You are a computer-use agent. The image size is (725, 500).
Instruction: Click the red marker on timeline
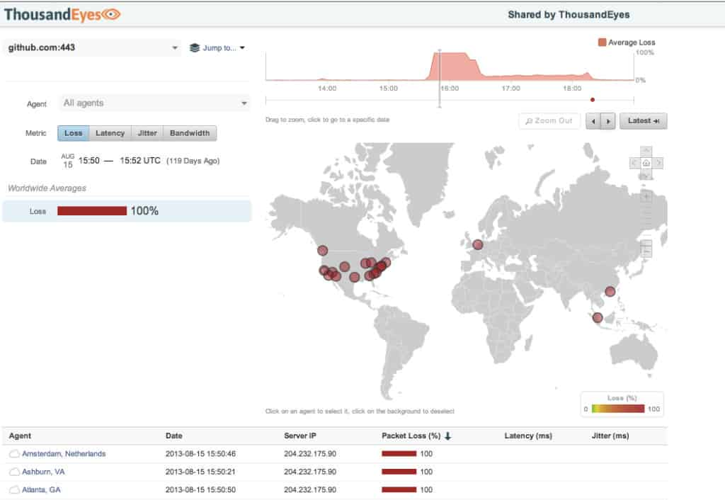coord(592,99)
